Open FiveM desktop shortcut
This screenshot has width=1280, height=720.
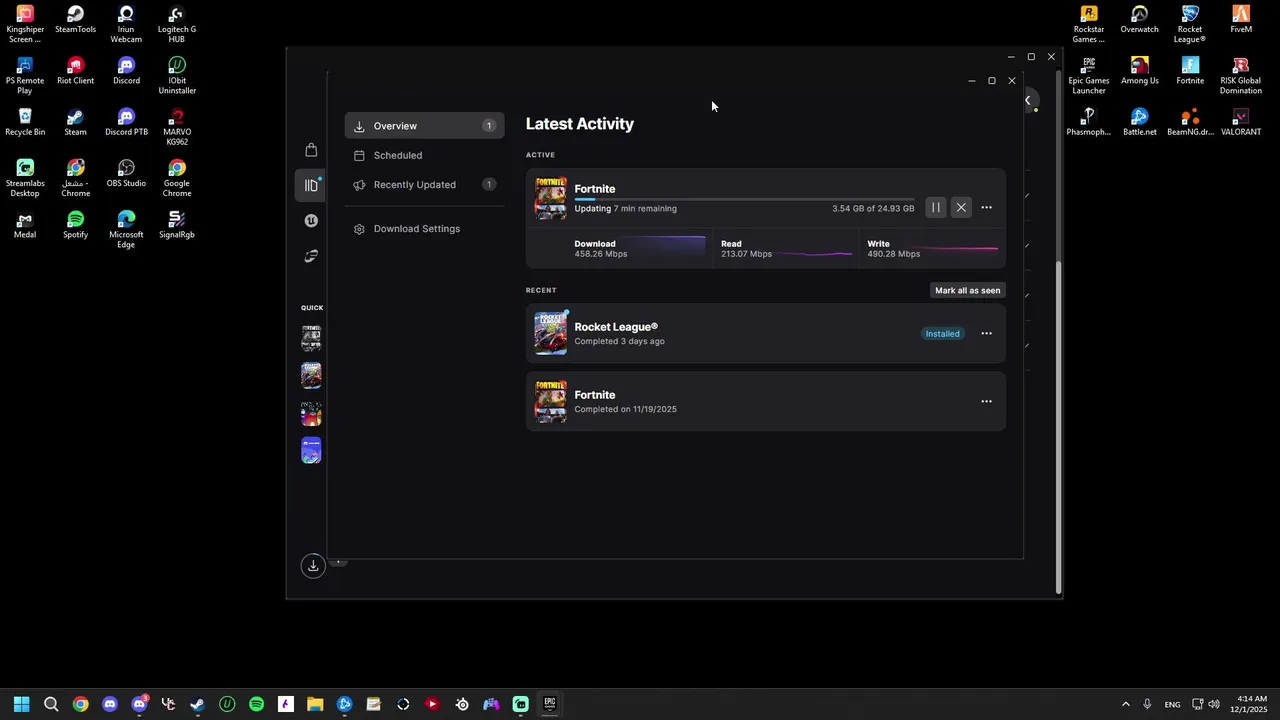(x=1241, y=20)
